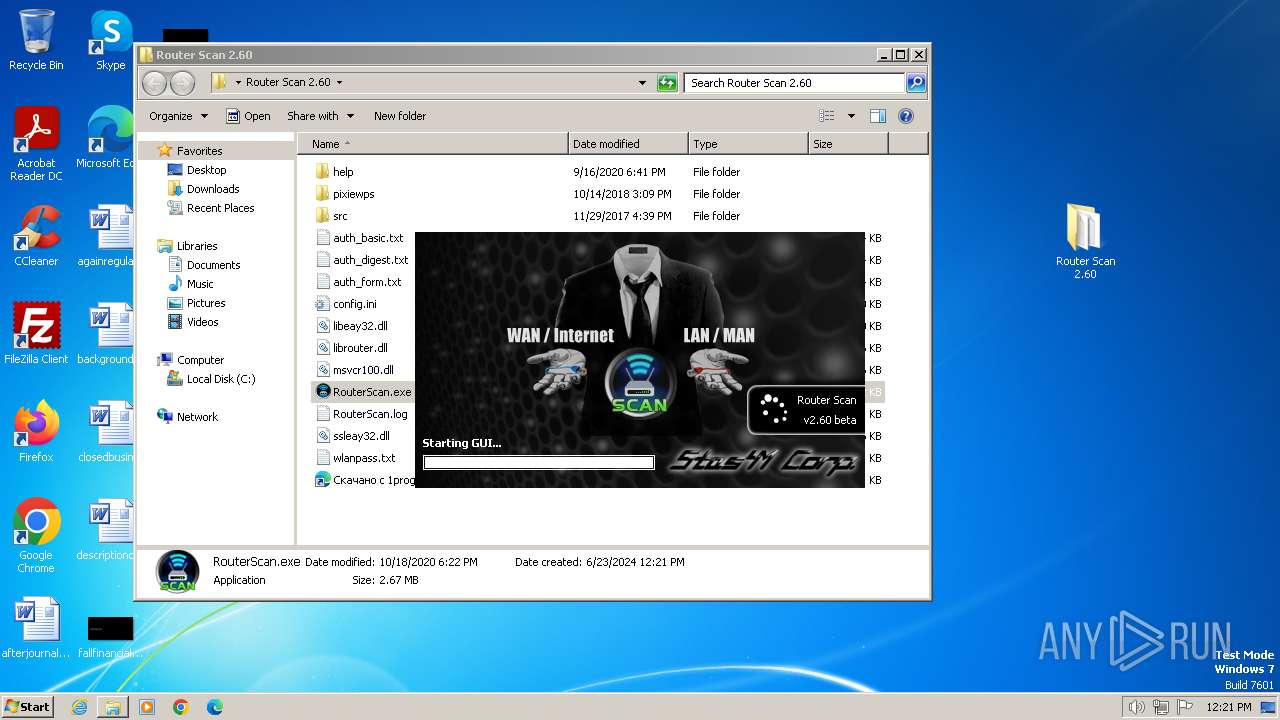The height and width of the screenshot is (720, 1280).
Task: Click the volume speaker tray icon
Action: [1136, 707]
